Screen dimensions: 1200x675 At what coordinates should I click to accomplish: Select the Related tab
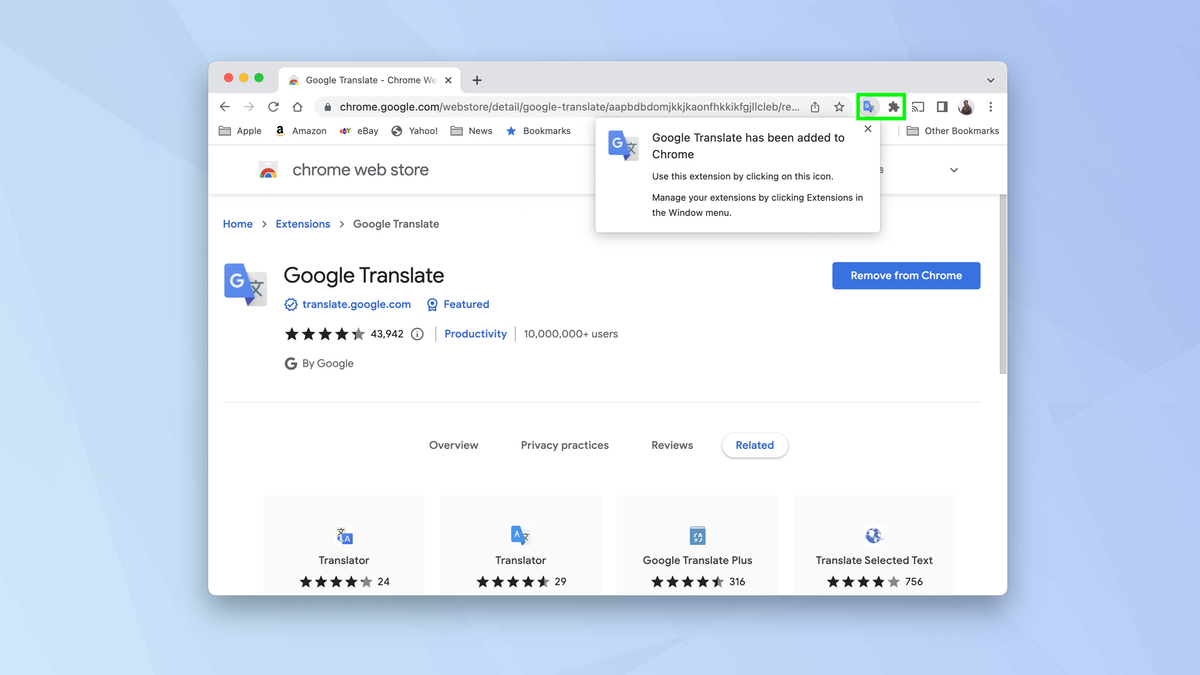click(x=755, y=445)
